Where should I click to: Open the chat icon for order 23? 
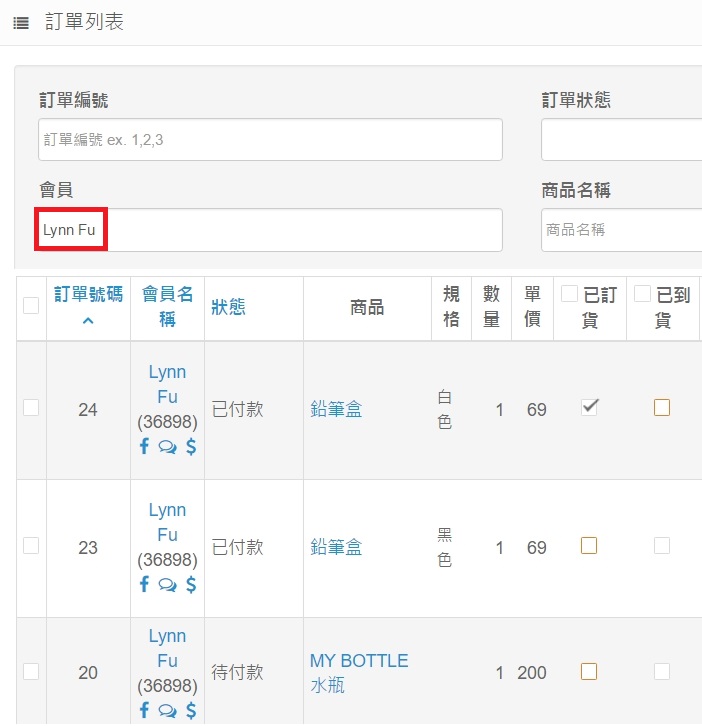(167, 584)
